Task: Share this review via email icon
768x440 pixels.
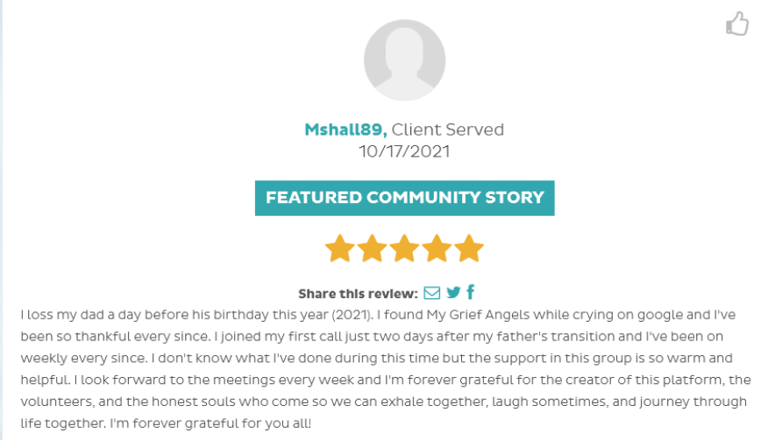Action: [x=432, y=293]
